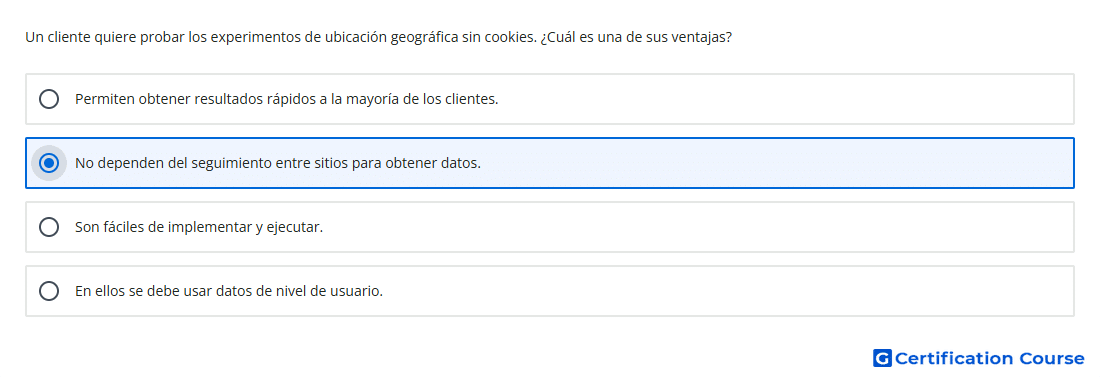
Task: Click selected radio 'No dependen del seguimiento'
Action: [x=49, y=164]
